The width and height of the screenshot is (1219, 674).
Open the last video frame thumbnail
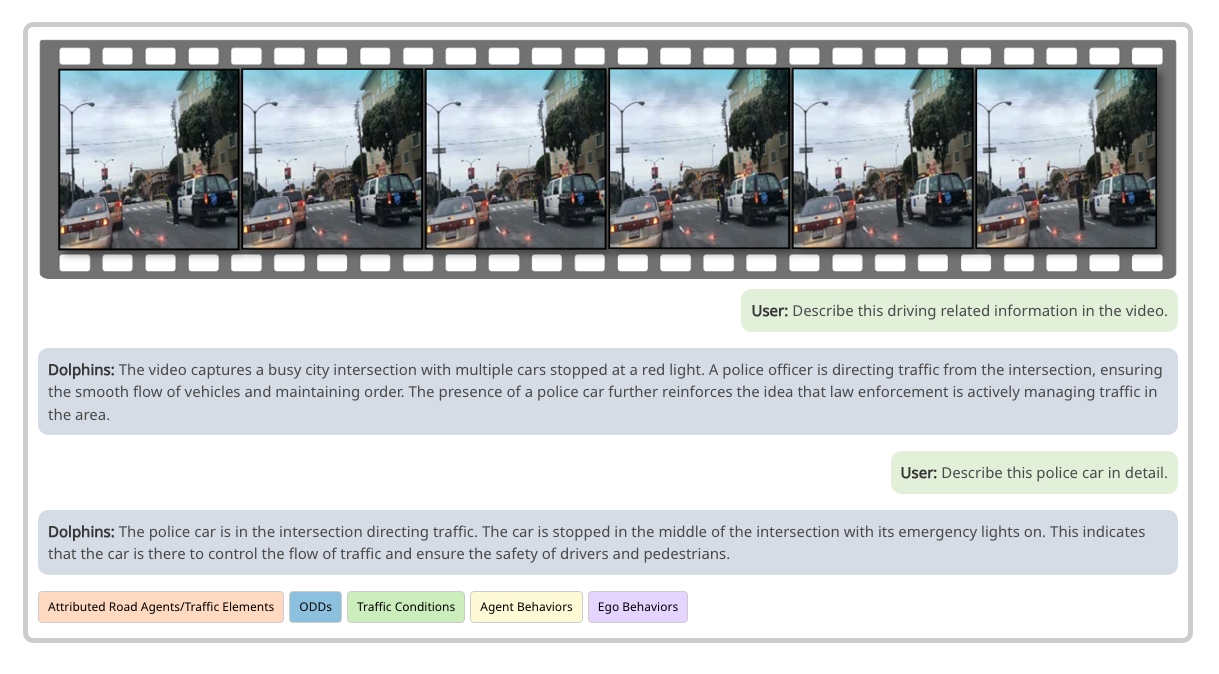point(1066,158)
